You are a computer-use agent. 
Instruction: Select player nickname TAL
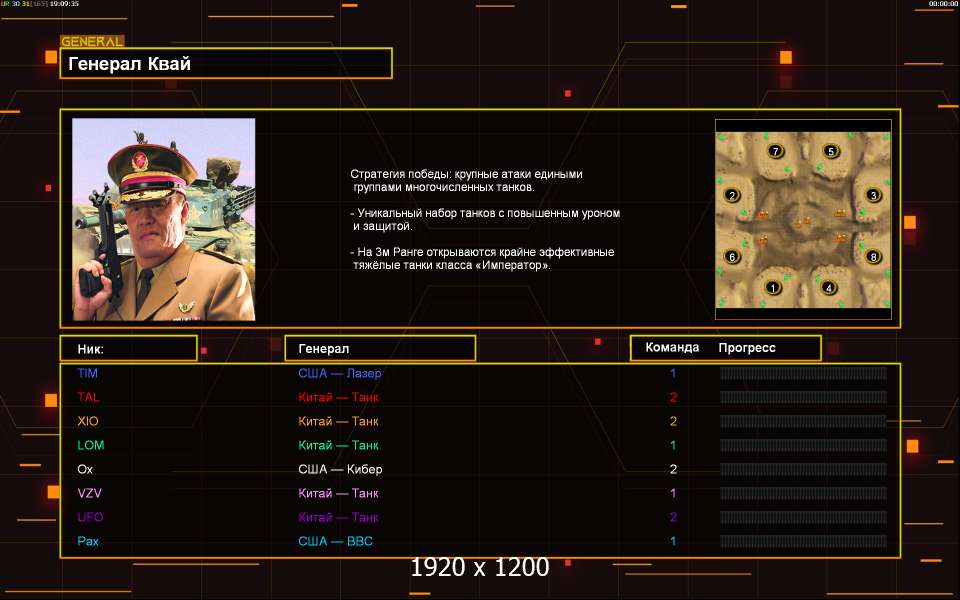pos(88,397)
